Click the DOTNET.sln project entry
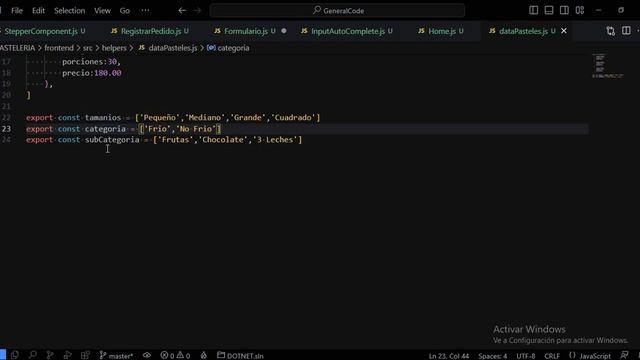Viewport: 640px width, 360px height. tap(240, 356)
